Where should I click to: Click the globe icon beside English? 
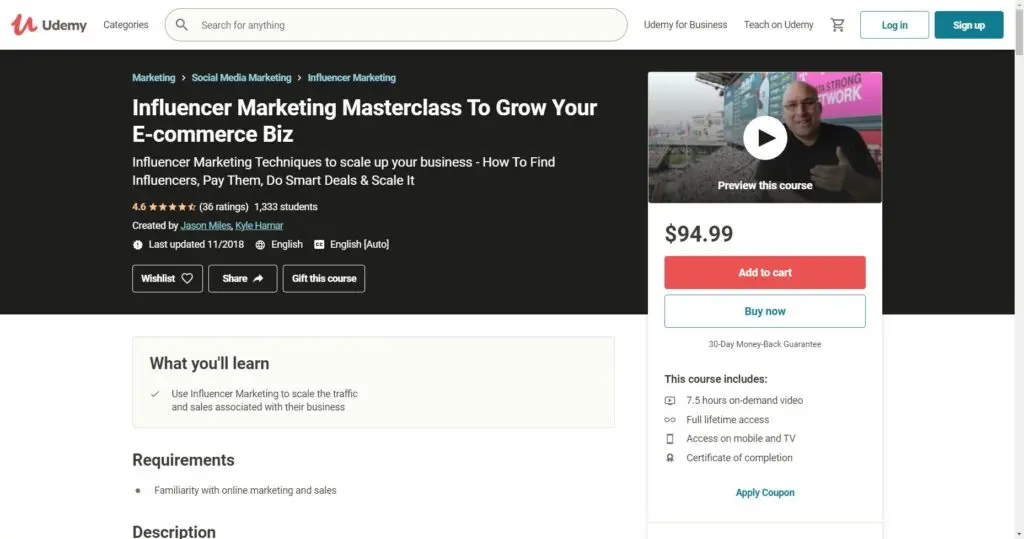(260, 244)
